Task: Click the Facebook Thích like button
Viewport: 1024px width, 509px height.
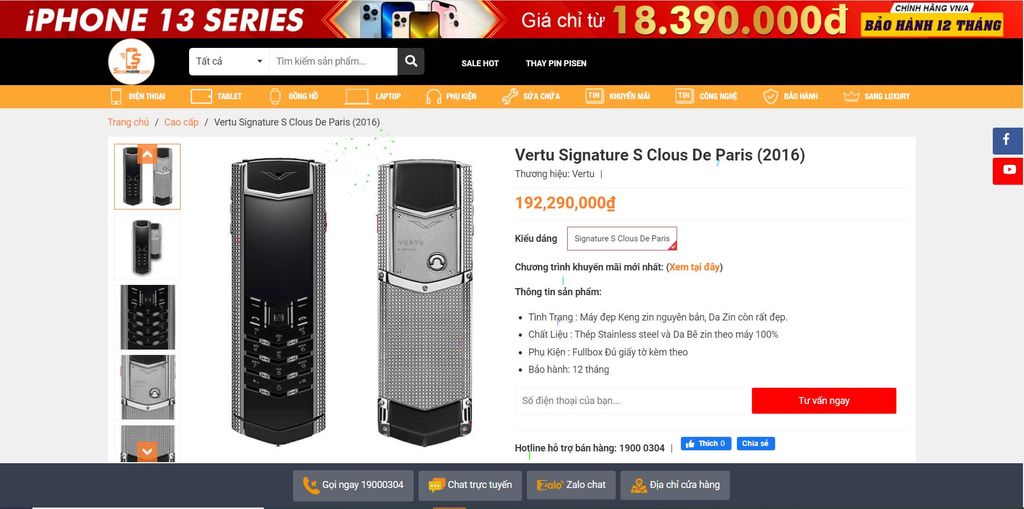Action: [x=706, y=444]
